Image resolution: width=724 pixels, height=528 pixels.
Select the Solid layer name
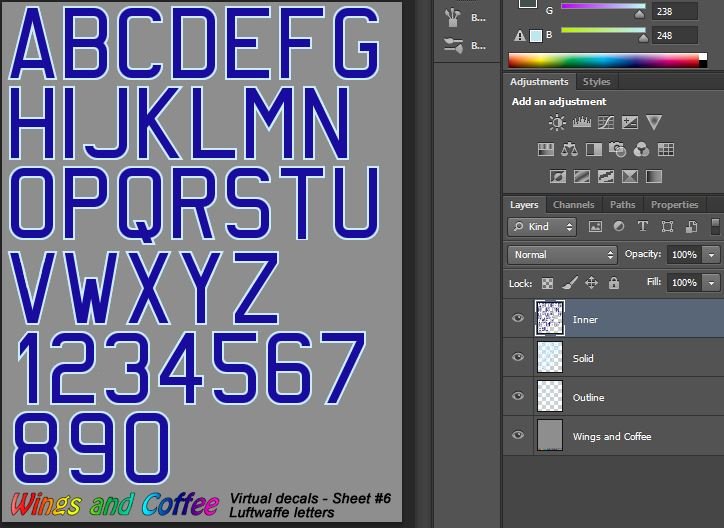[x=583, y=358]
